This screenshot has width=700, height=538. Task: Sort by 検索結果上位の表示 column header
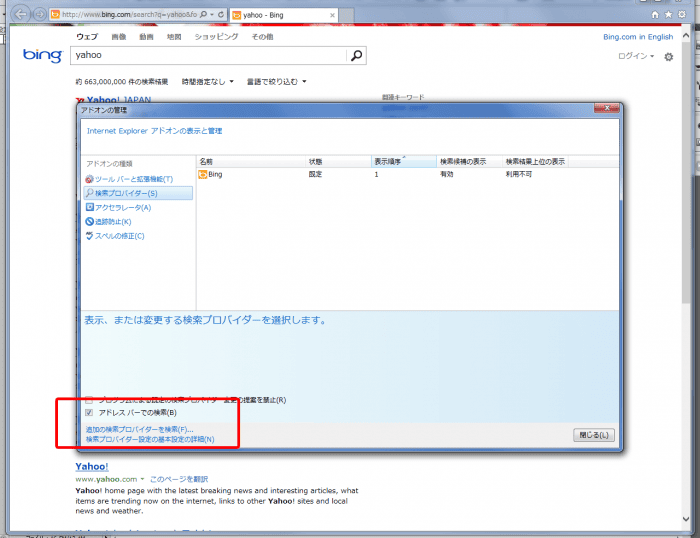click(535, 162)
